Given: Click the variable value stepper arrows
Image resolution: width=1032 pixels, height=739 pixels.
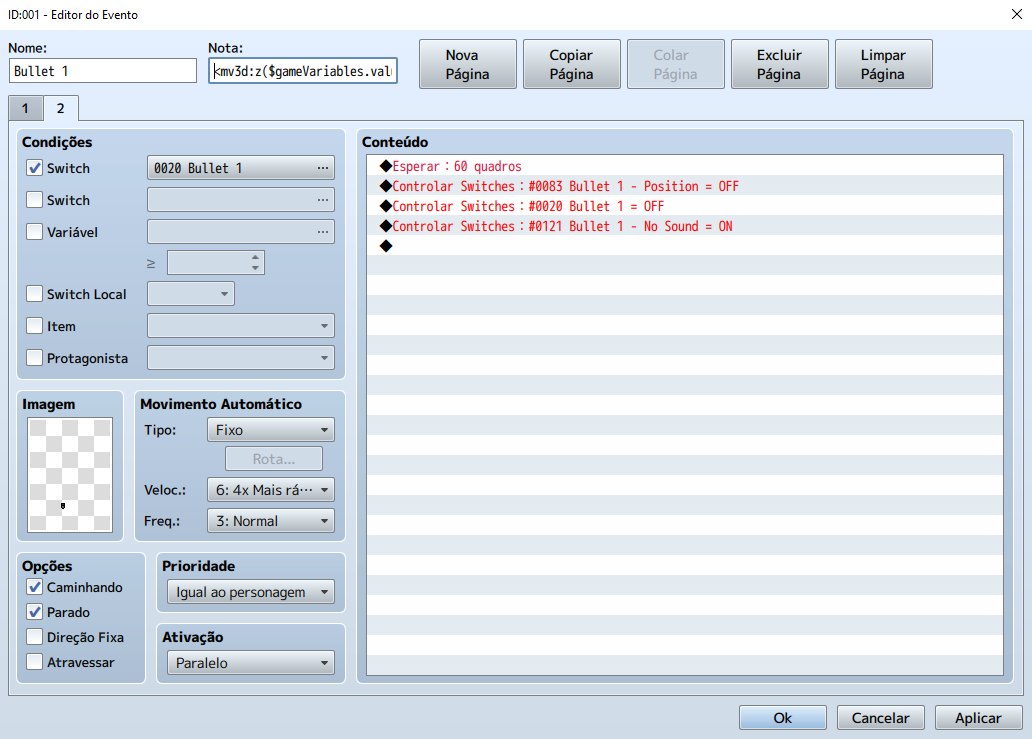Looking at the screenshot, I should click(x=255, y=263).
